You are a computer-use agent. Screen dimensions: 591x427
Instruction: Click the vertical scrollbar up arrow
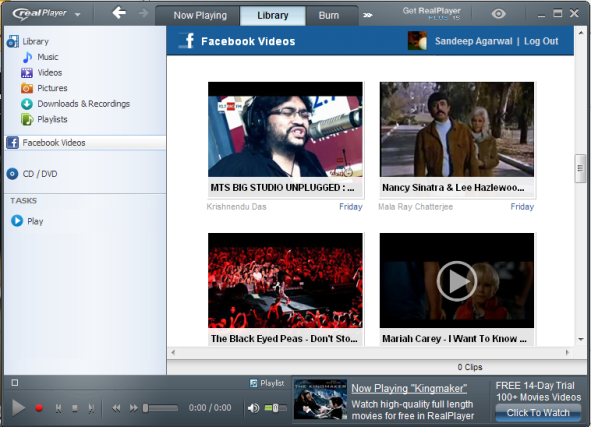(x=581, y=33)
